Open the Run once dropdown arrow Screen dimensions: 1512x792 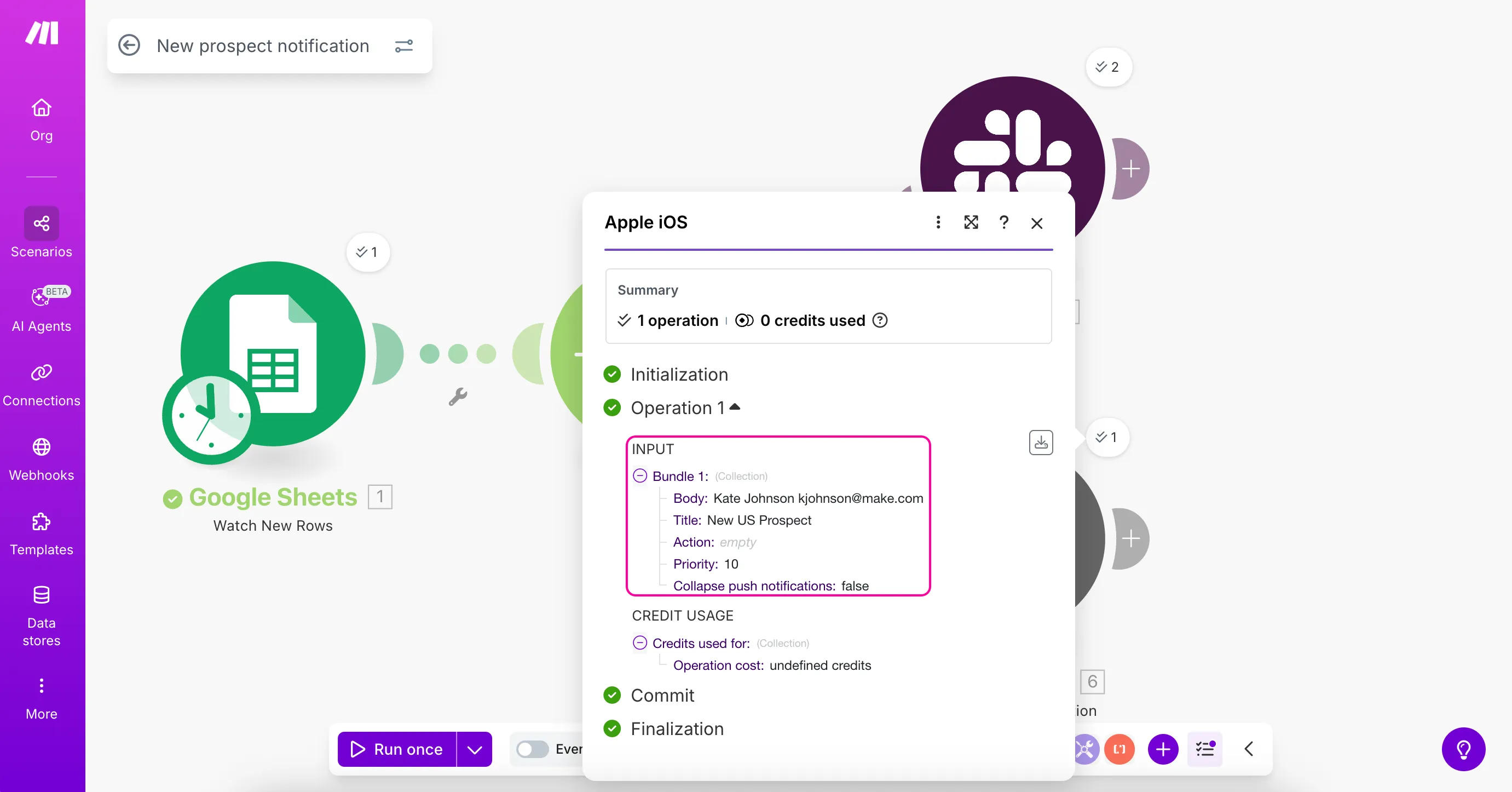(x=474, y=749)
